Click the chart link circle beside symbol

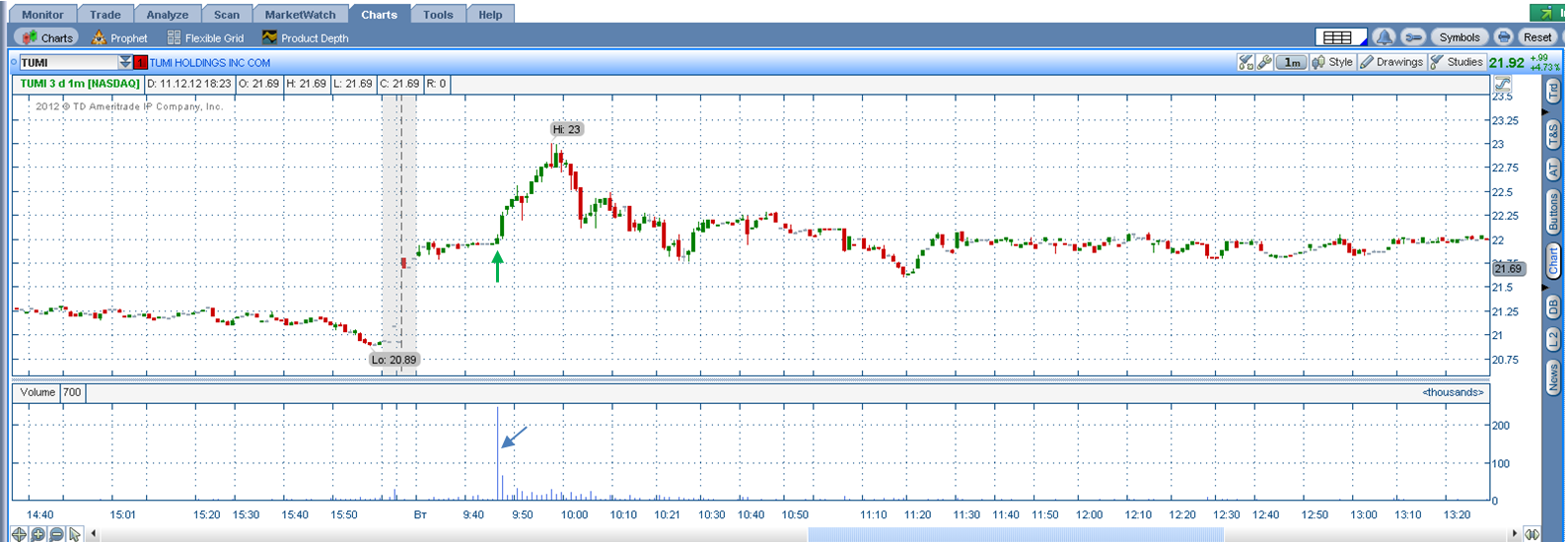pyautogui.click(x=14, y=62)
